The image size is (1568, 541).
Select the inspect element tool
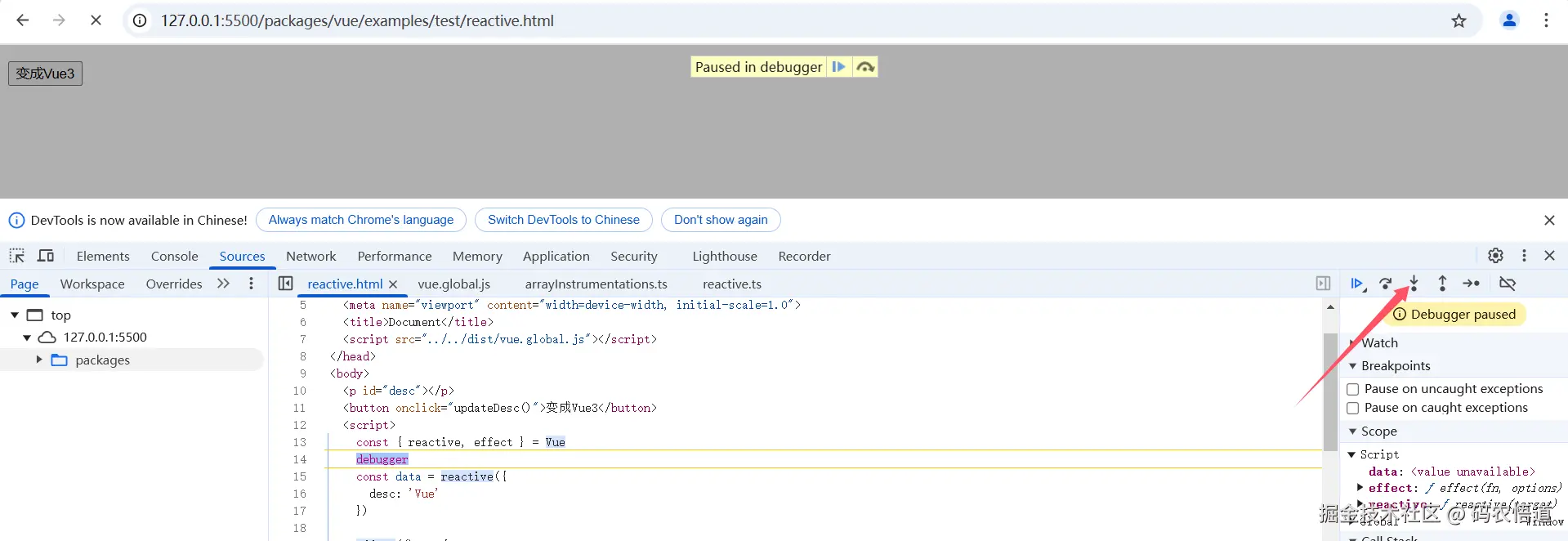click(17, 256)
